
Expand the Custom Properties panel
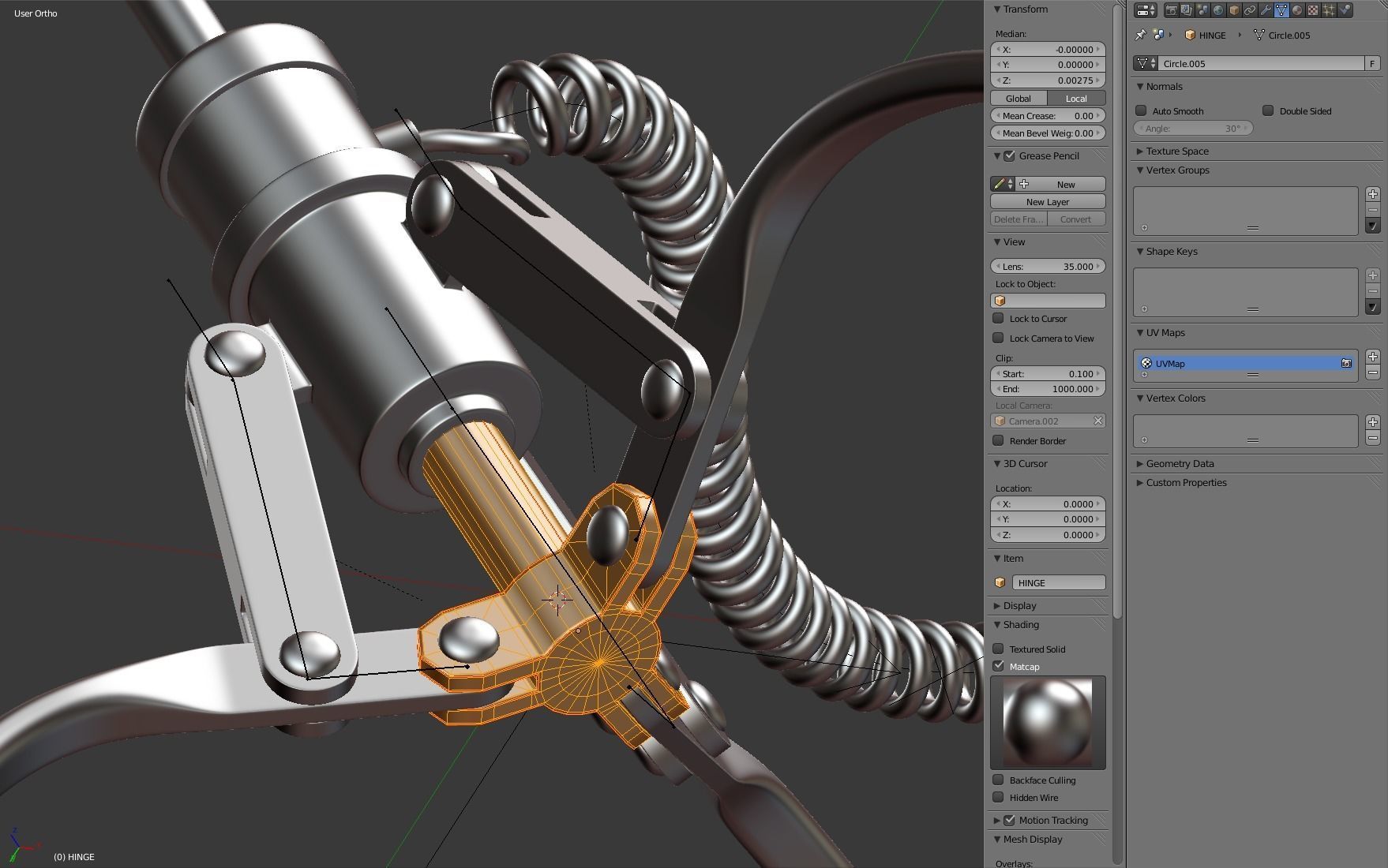pyautogui.click(x=1140, y=482)
